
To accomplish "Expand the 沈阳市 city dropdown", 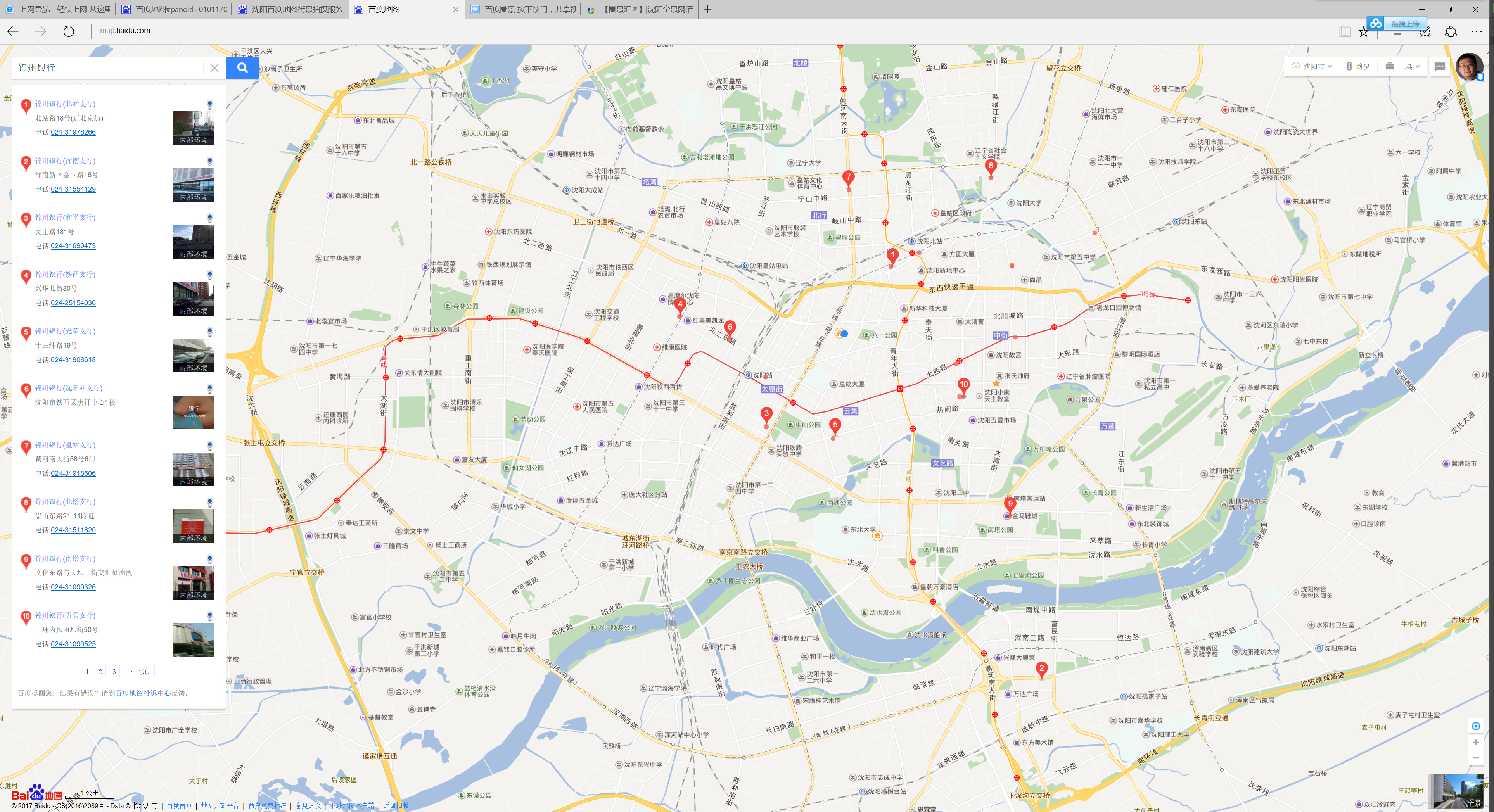I will tap(1312, 67).
